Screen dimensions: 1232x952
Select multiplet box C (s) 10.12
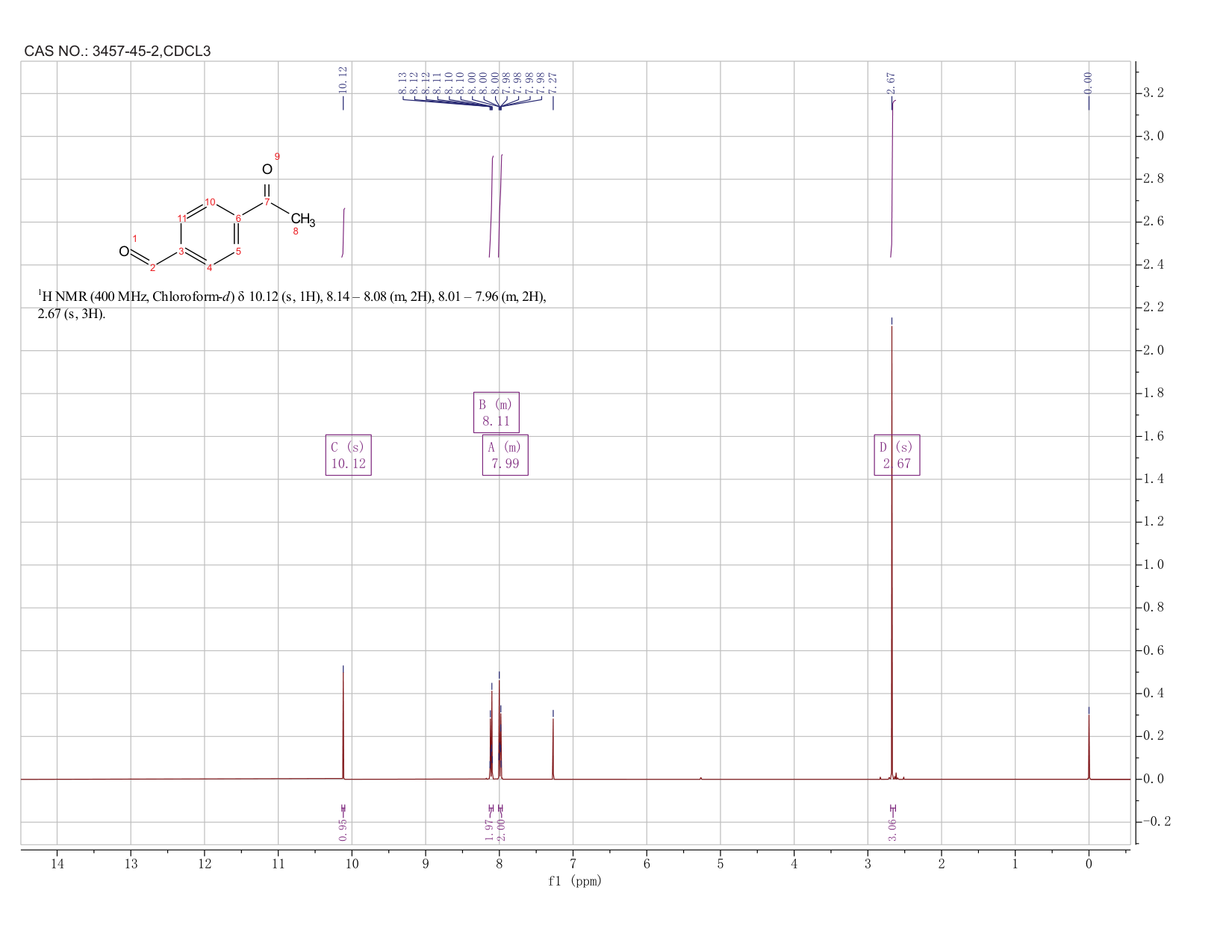[349, 455]
